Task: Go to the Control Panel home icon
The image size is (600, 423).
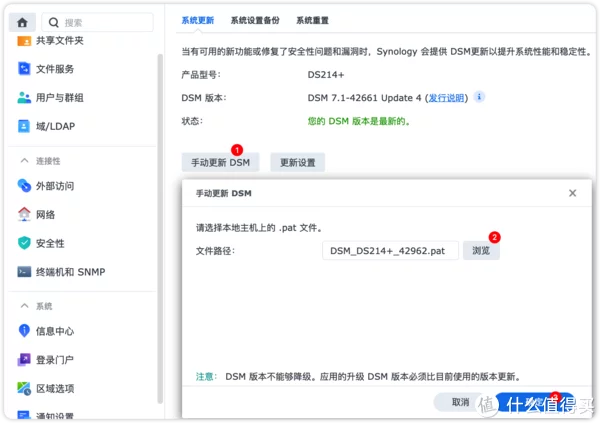Action: click(22, 22)
